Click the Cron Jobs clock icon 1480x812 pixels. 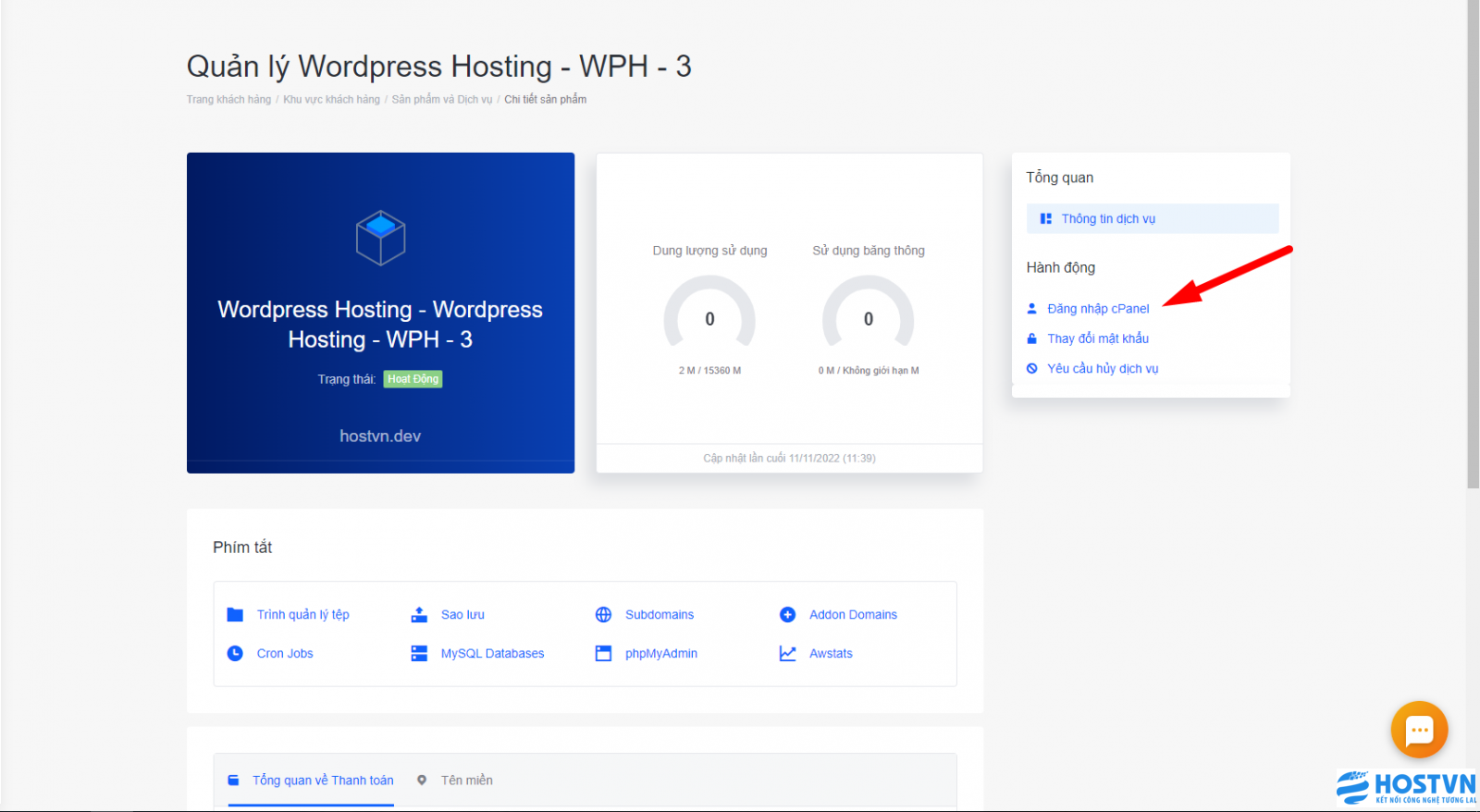[235, 653]
